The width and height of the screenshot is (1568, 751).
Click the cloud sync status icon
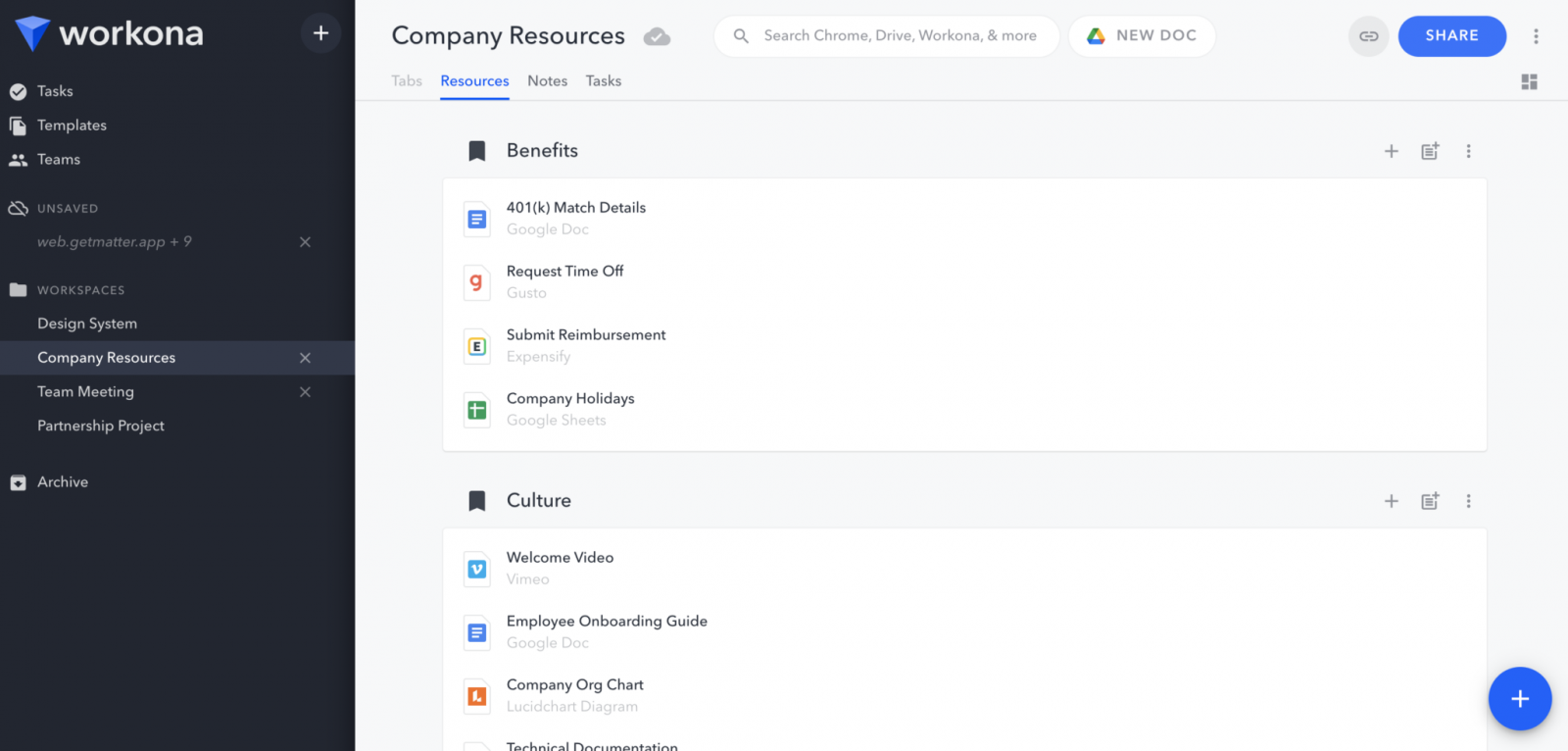click(x=657, y=36)
